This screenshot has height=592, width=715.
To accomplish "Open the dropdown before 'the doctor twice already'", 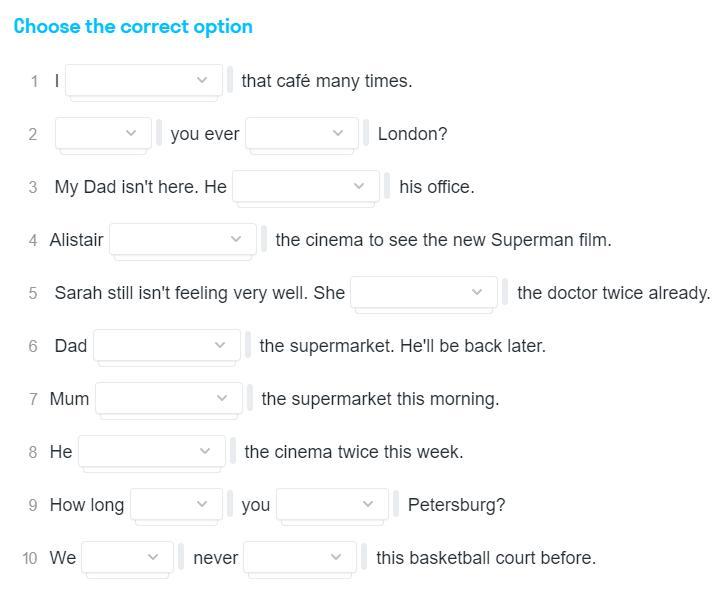I will point(424,292).
